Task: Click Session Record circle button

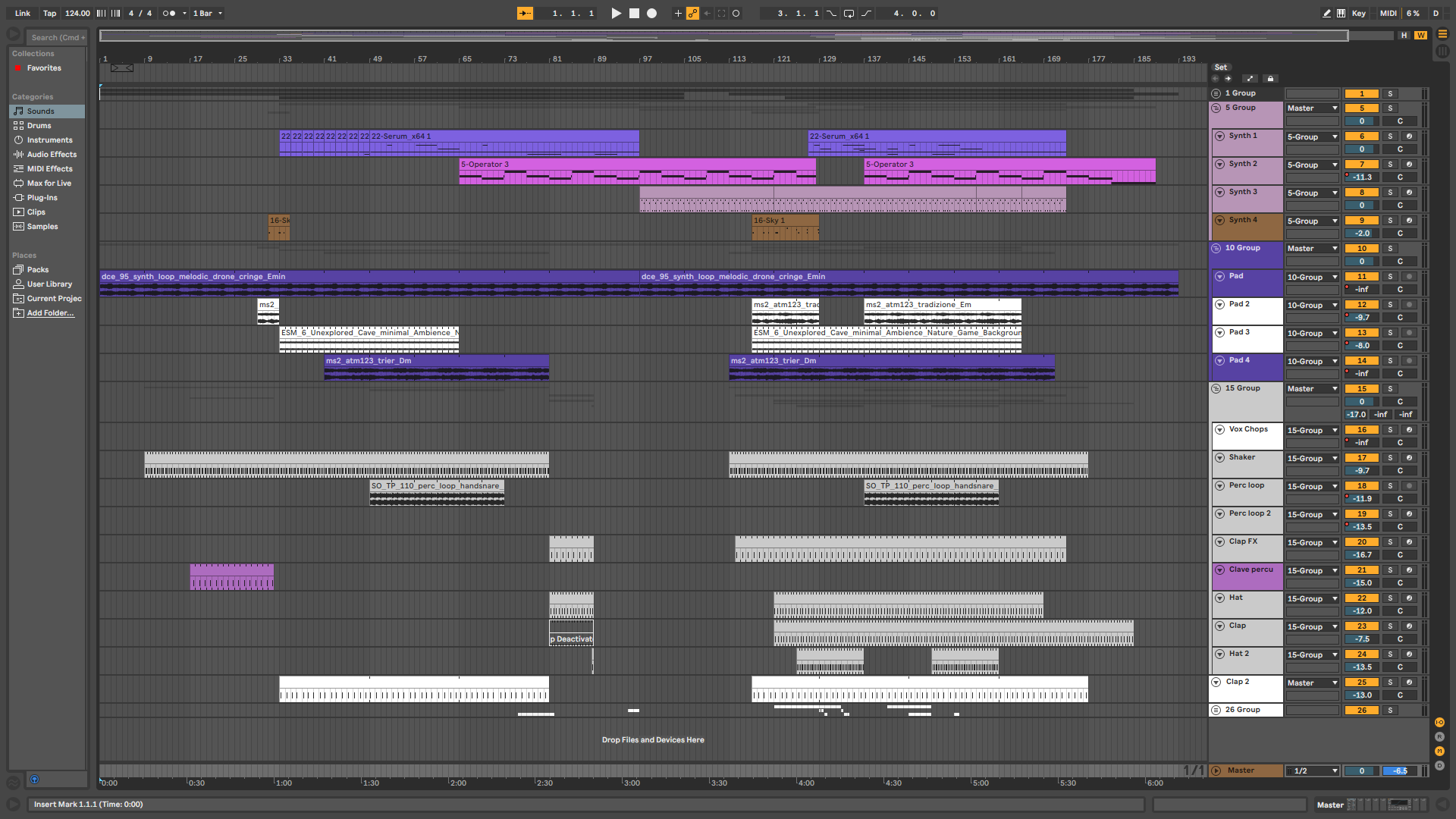Action: point(736,13)
